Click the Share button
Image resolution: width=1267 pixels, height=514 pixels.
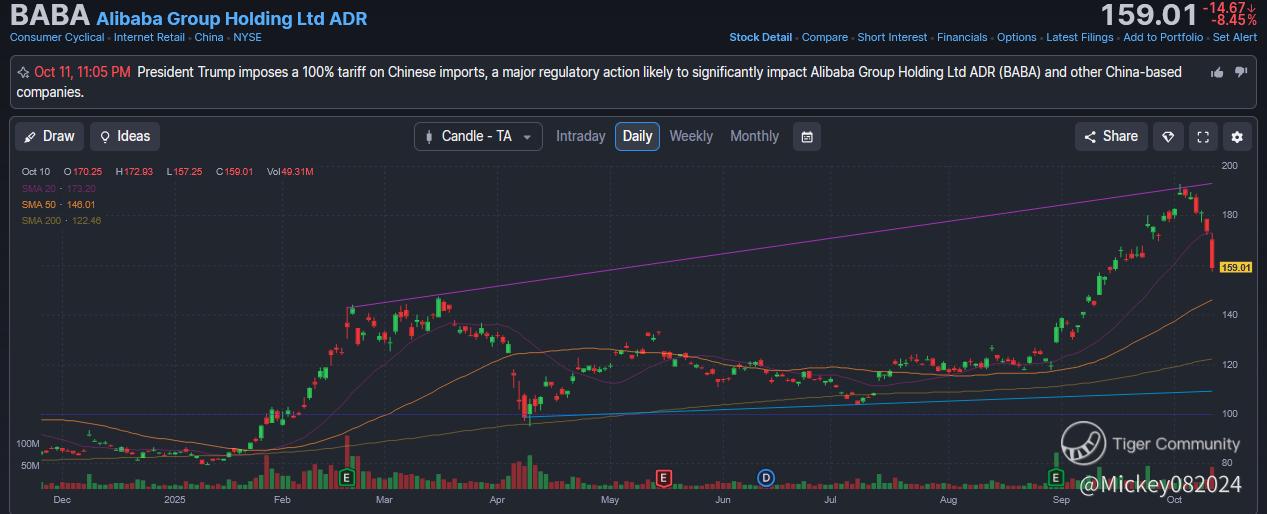(1111, 136)
